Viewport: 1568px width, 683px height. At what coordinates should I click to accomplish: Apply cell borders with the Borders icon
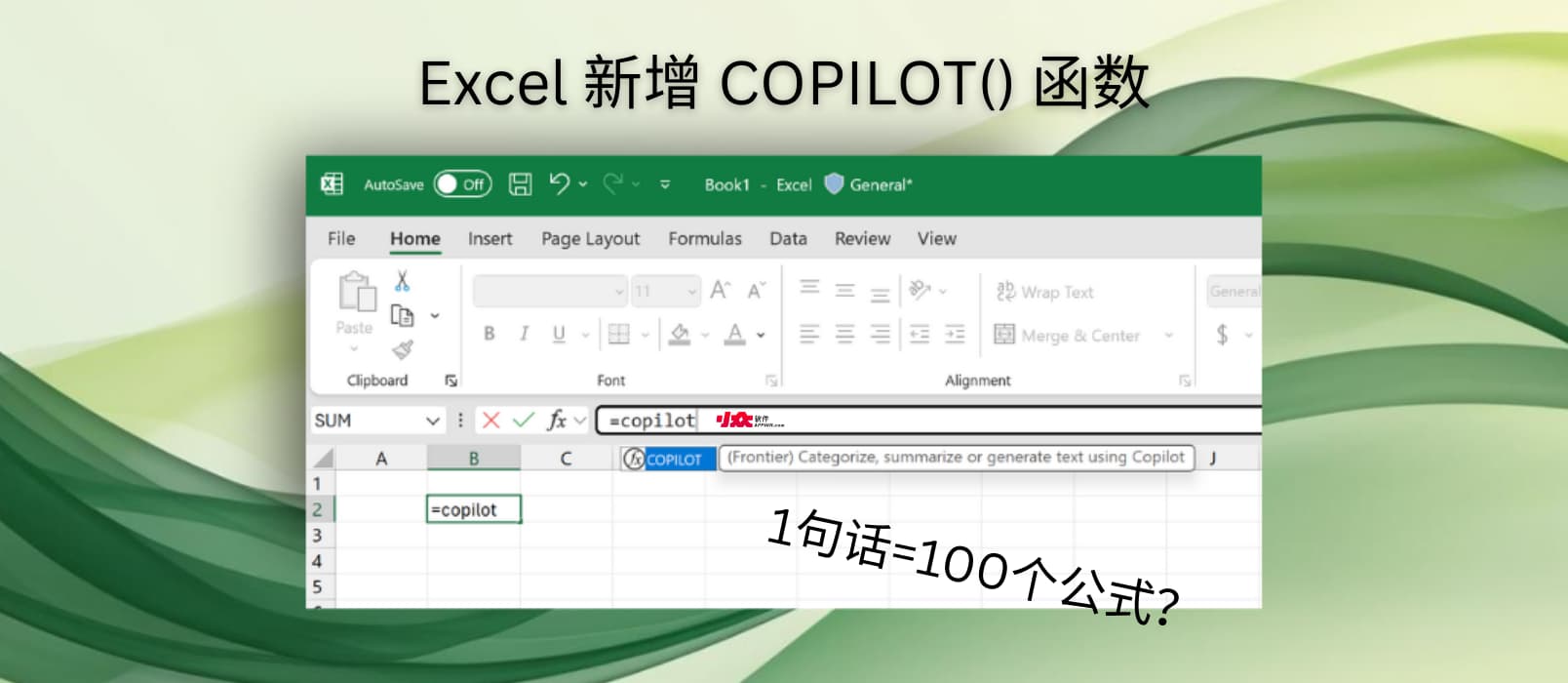point(618,334)
